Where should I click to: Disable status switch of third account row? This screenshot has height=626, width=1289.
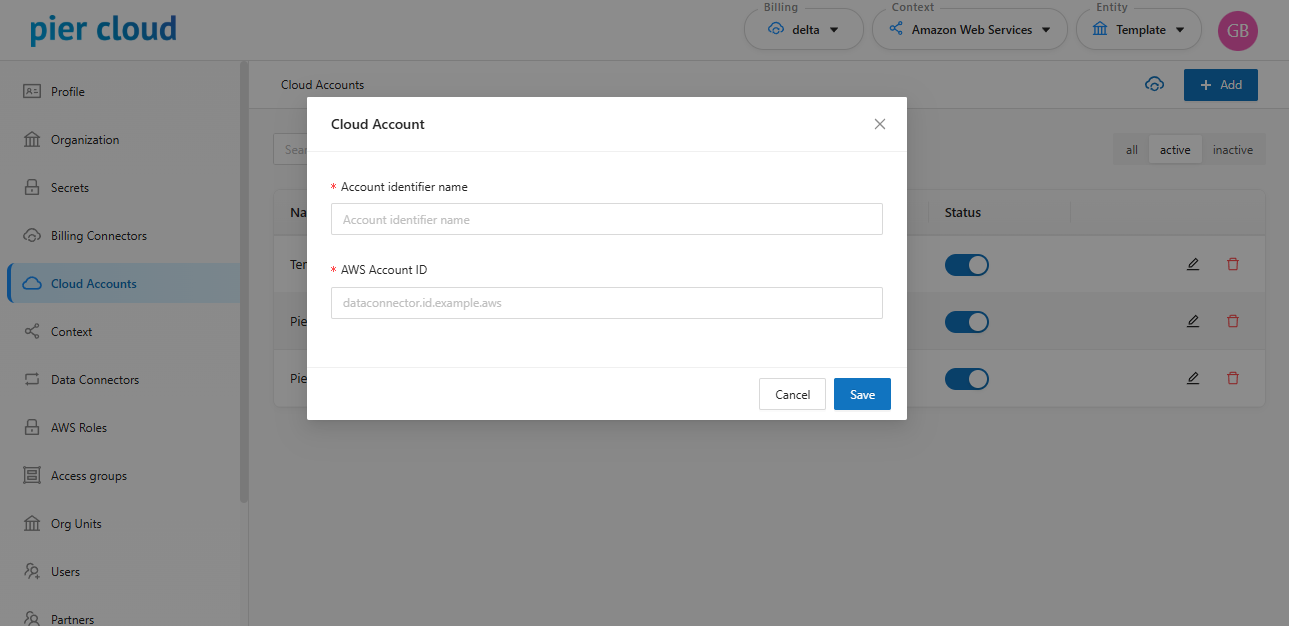pos(966,379)
